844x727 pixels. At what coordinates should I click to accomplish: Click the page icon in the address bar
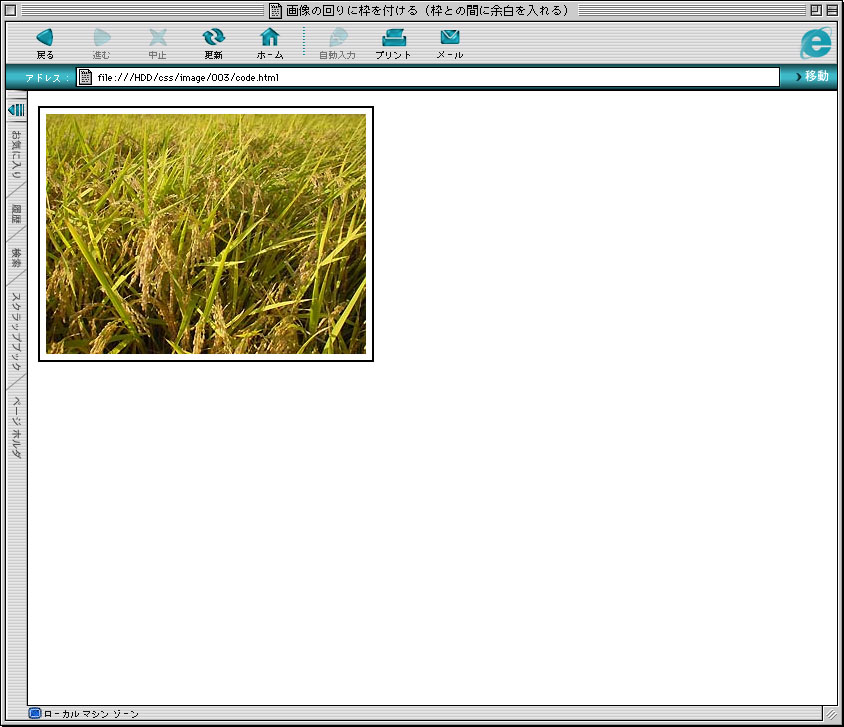(x=85, y=77)
